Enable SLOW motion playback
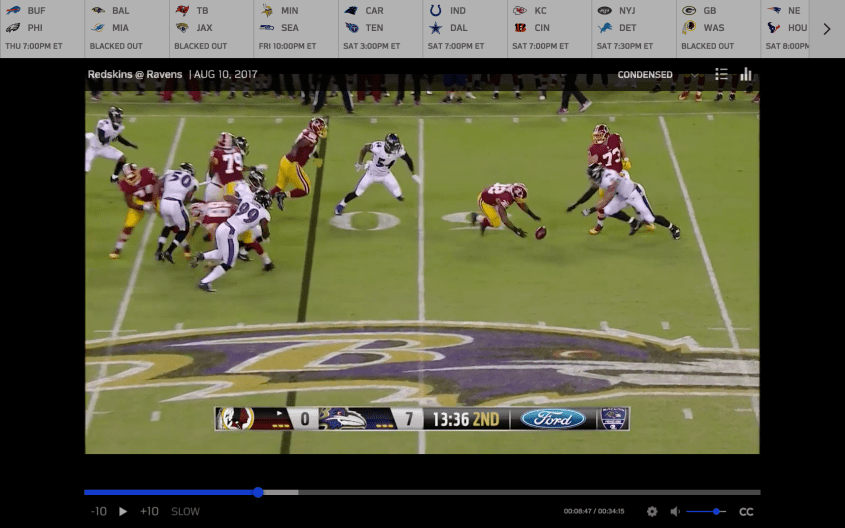 (185, 511)
